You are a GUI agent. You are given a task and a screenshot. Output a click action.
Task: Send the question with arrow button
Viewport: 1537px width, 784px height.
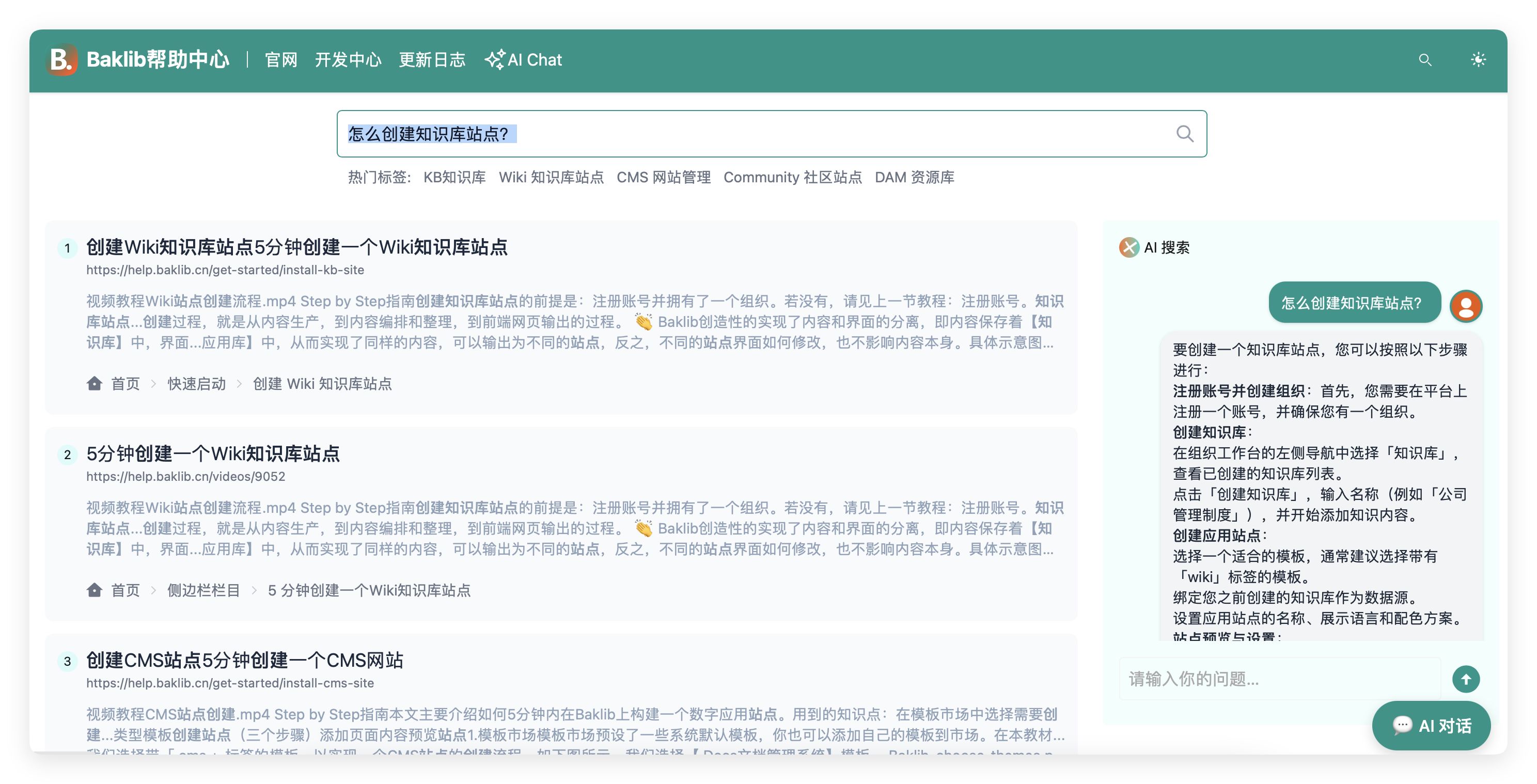[x=1465, y=679]
